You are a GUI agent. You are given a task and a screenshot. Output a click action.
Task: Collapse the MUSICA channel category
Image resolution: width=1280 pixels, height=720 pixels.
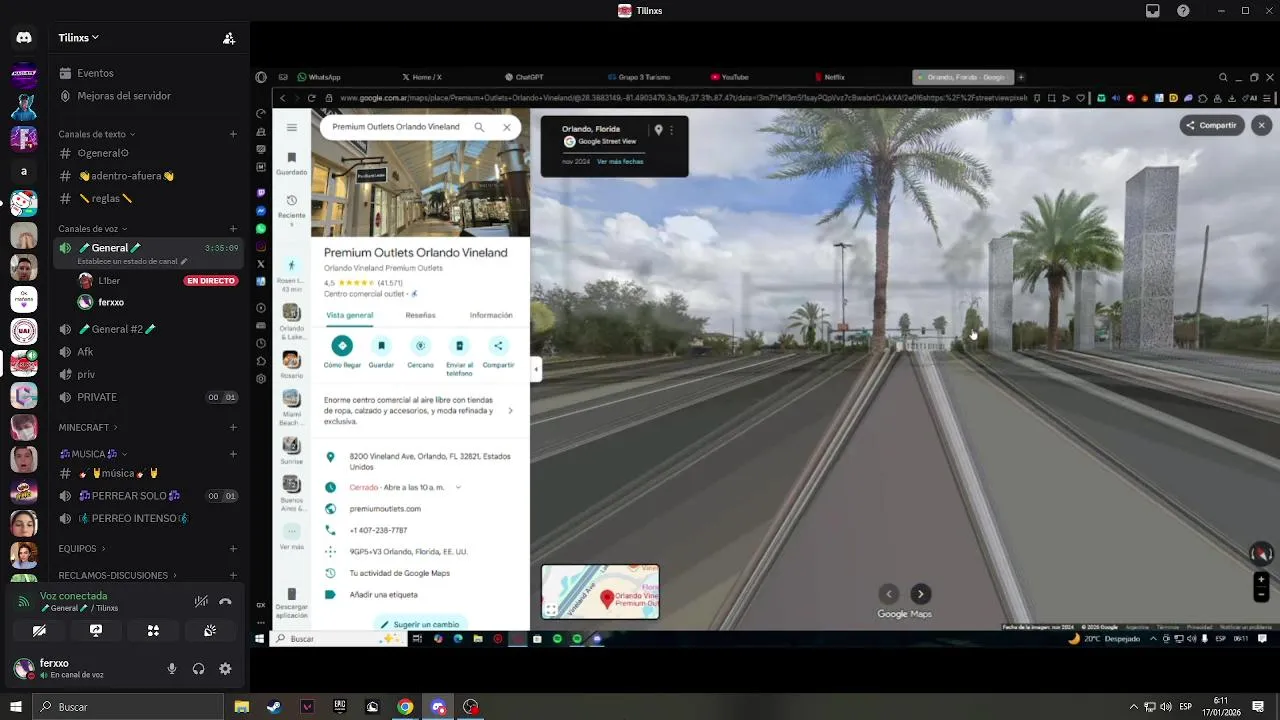pyautogui.click(x=94, y=454)
